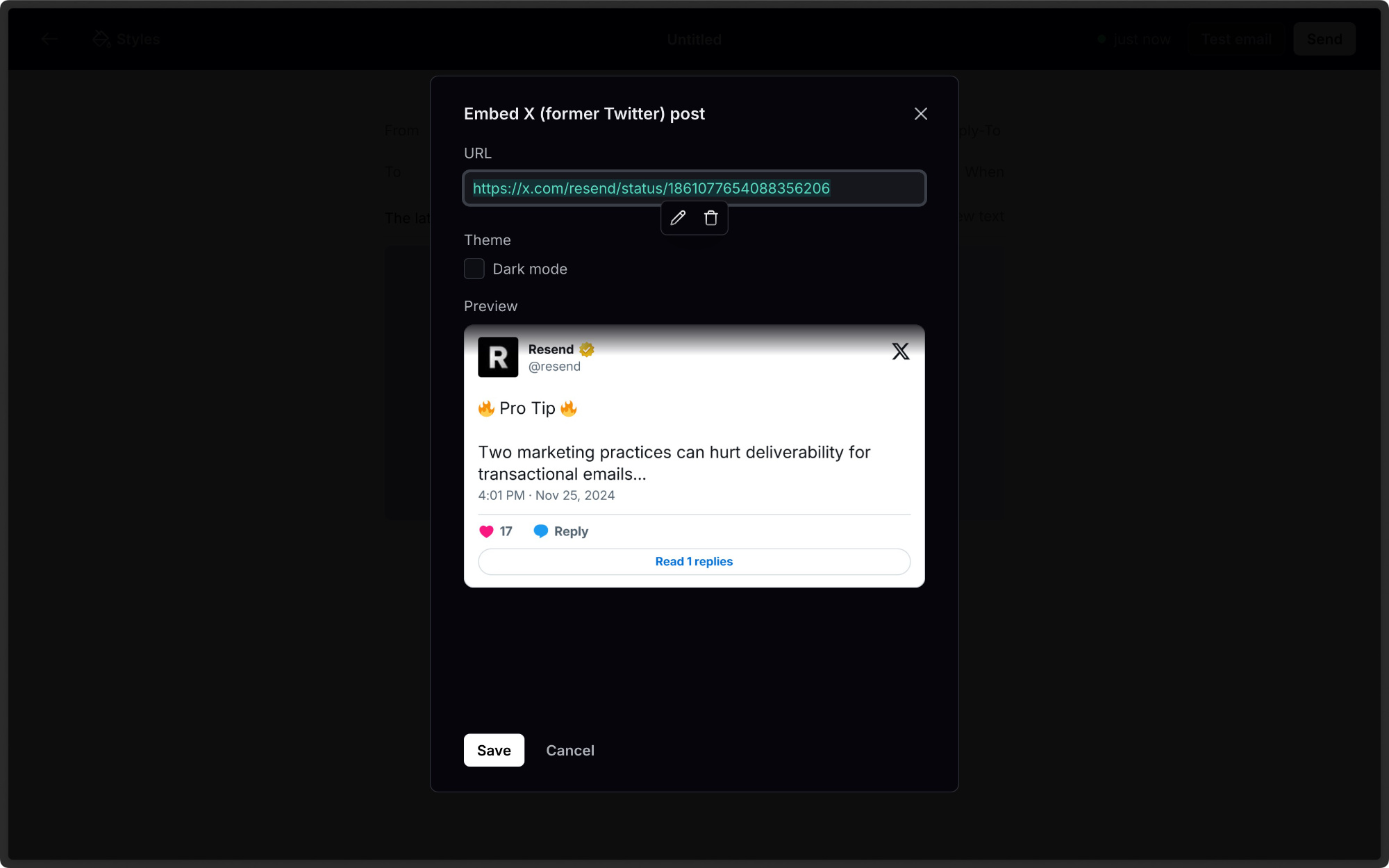The image size is (1389, 868).
Task: Click the gold verified badge
Action: (587, 349)
